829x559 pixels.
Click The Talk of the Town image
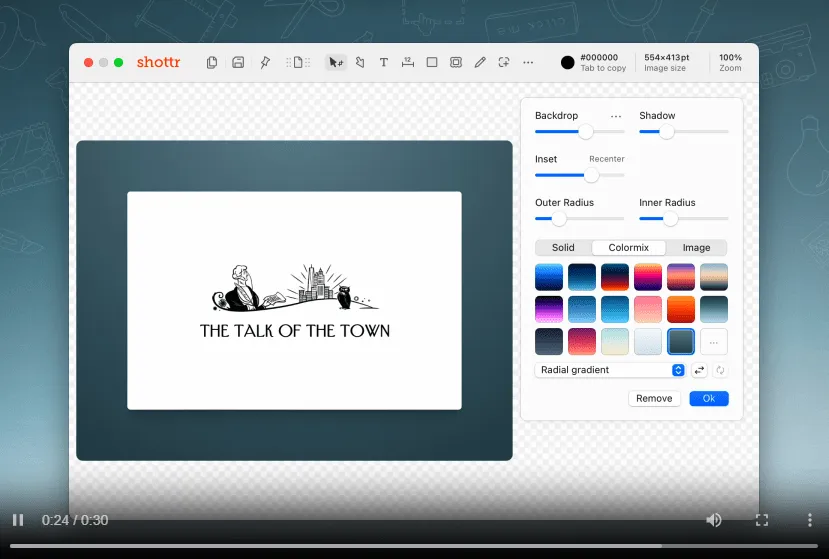point(294,300)
